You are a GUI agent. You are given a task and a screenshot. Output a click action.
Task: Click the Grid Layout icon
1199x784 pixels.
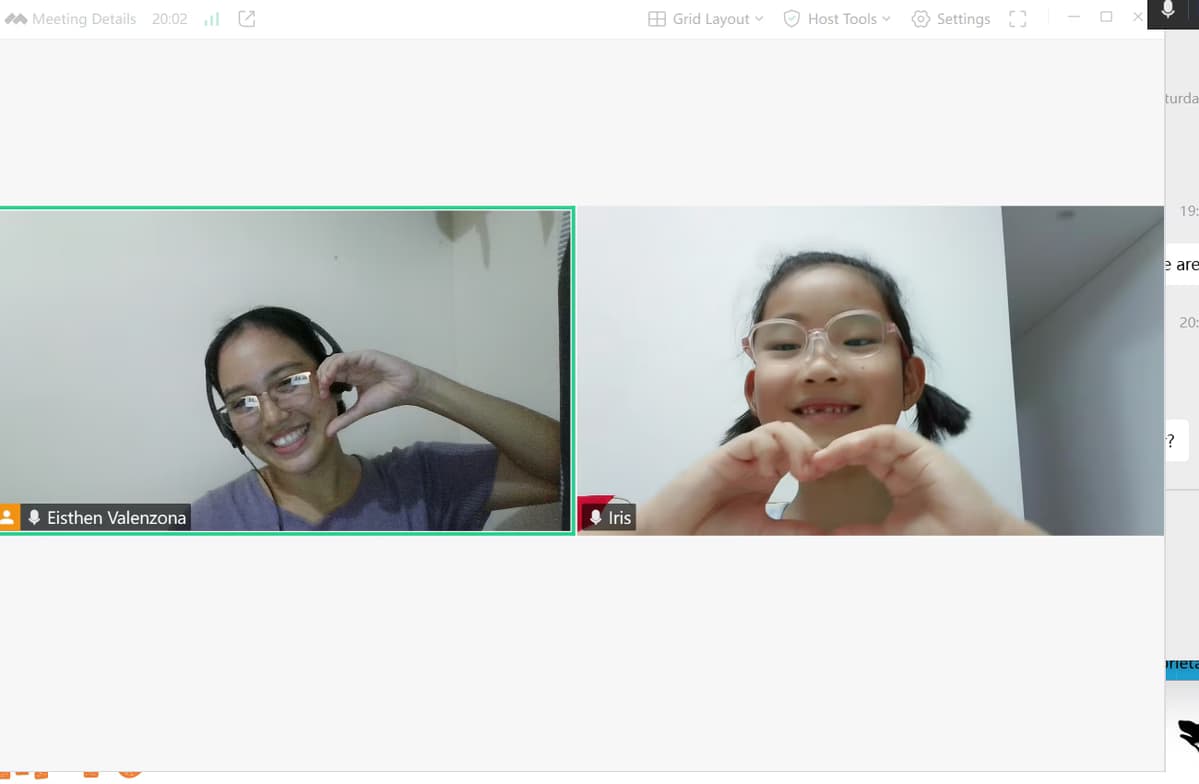(x=656, y=18)
